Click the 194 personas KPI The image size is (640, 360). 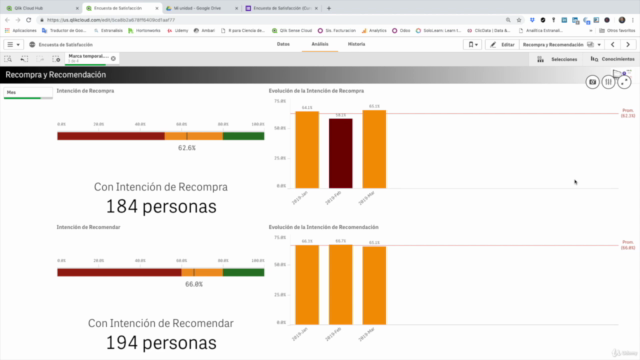pos(161,343)
